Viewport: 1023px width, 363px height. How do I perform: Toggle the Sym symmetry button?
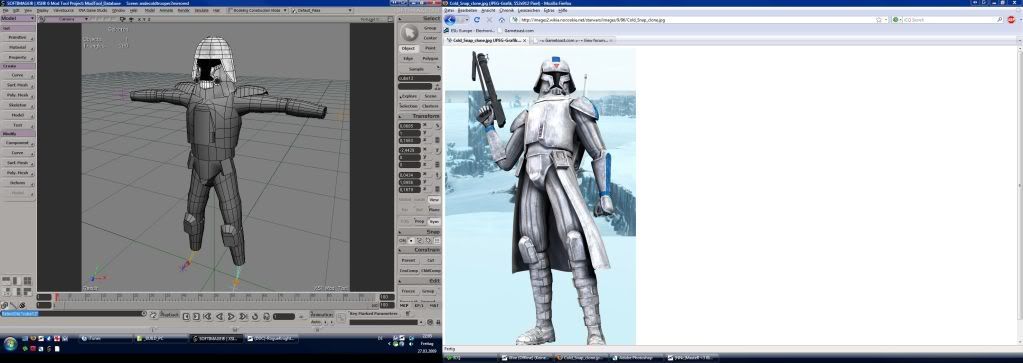[434, 221]
